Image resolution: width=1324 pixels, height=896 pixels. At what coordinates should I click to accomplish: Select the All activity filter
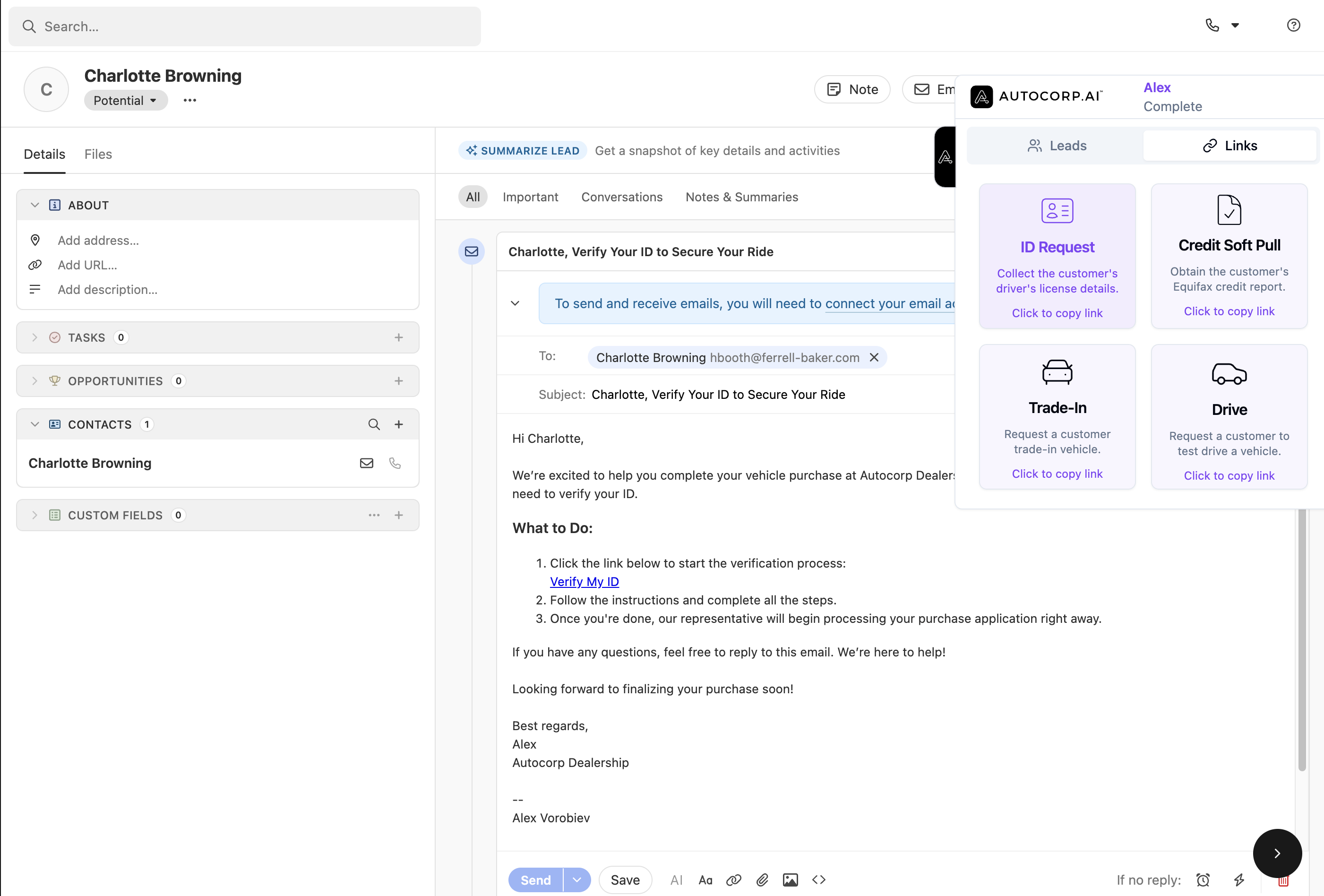(x=473, y=197)
